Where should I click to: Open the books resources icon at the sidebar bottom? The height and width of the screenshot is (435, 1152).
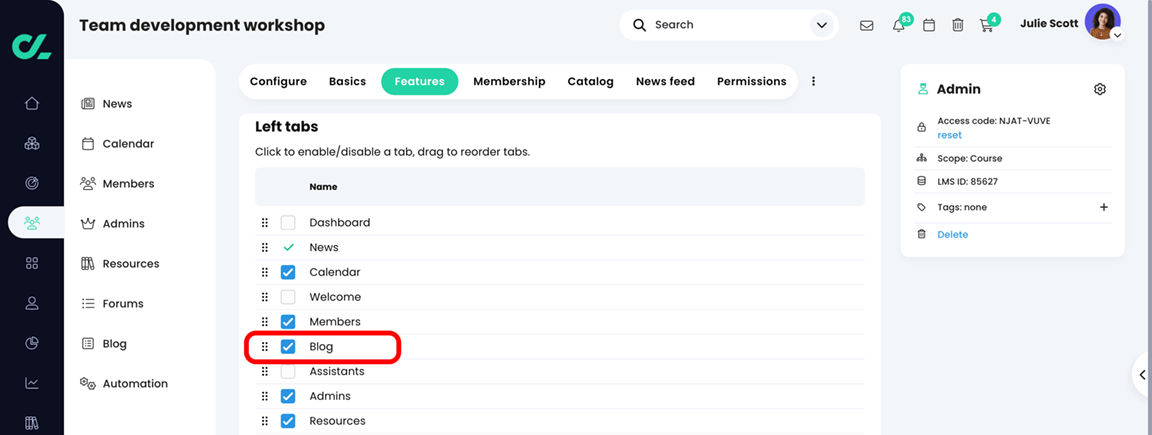click(x=32, y=423)
